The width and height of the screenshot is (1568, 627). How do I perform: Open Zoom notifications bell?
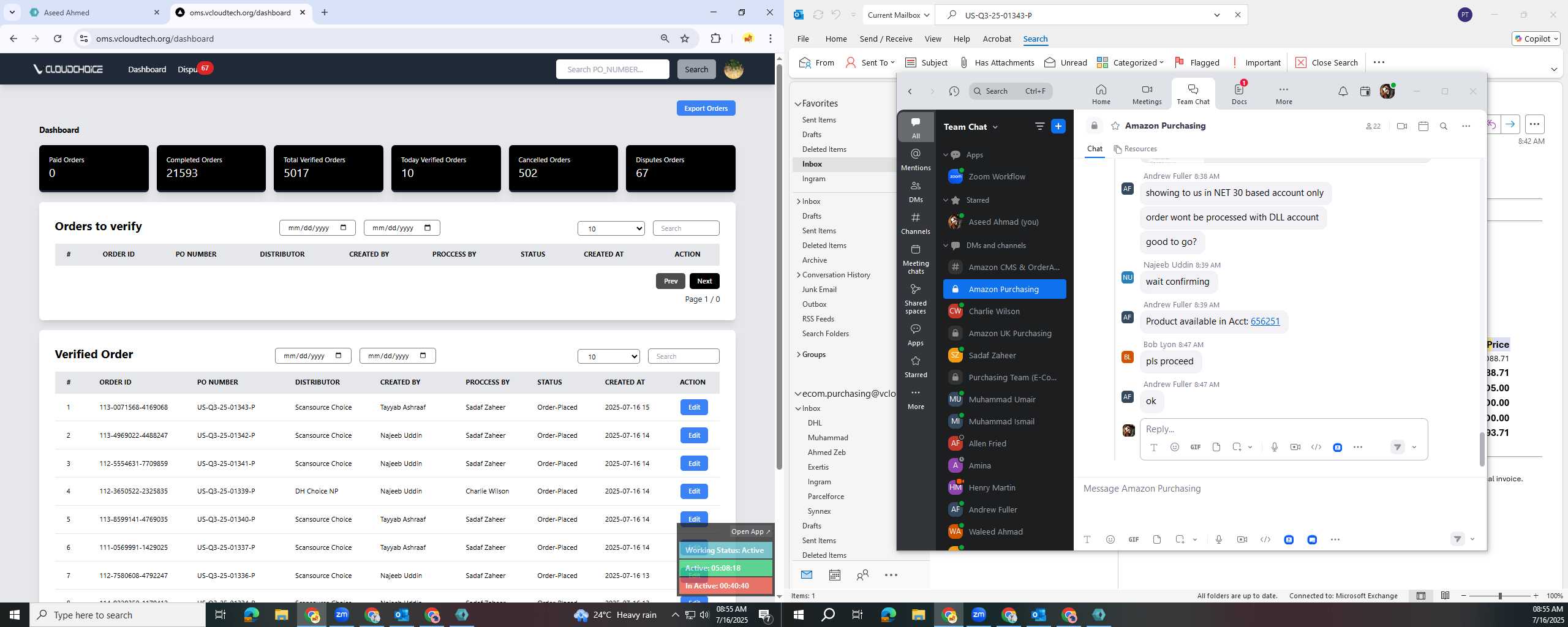1343,91
